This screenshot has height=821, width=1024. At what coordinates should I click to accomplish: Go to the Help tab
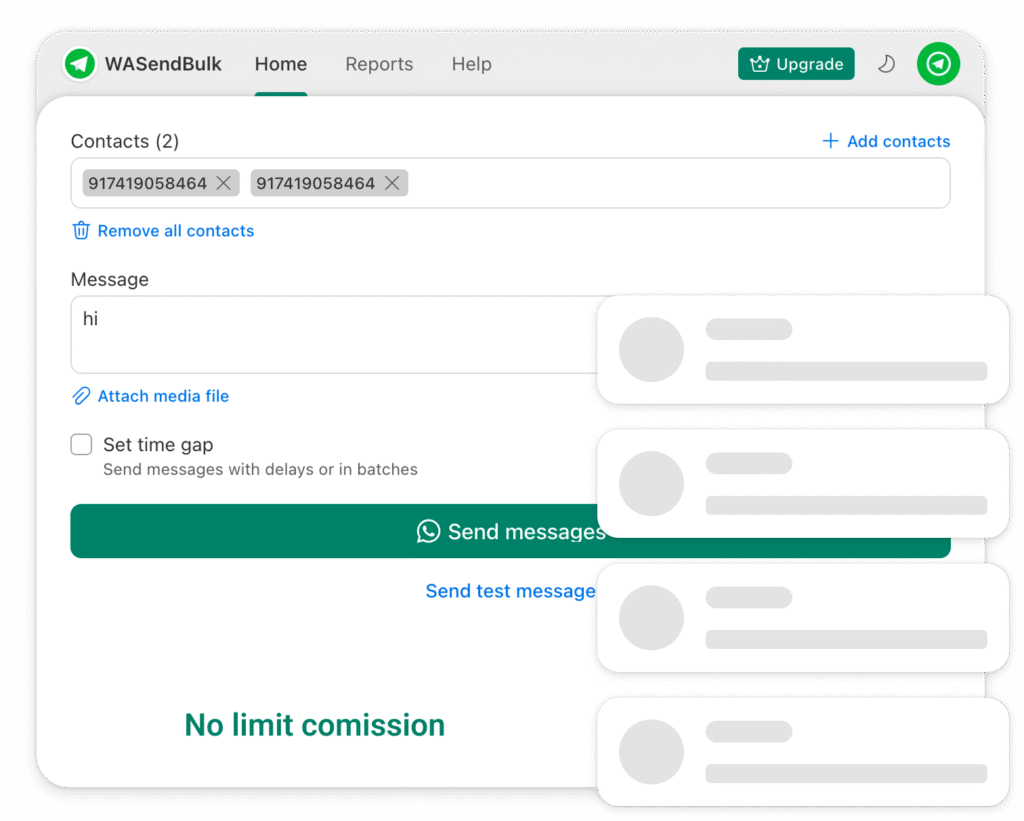click(x=471, y=64)
